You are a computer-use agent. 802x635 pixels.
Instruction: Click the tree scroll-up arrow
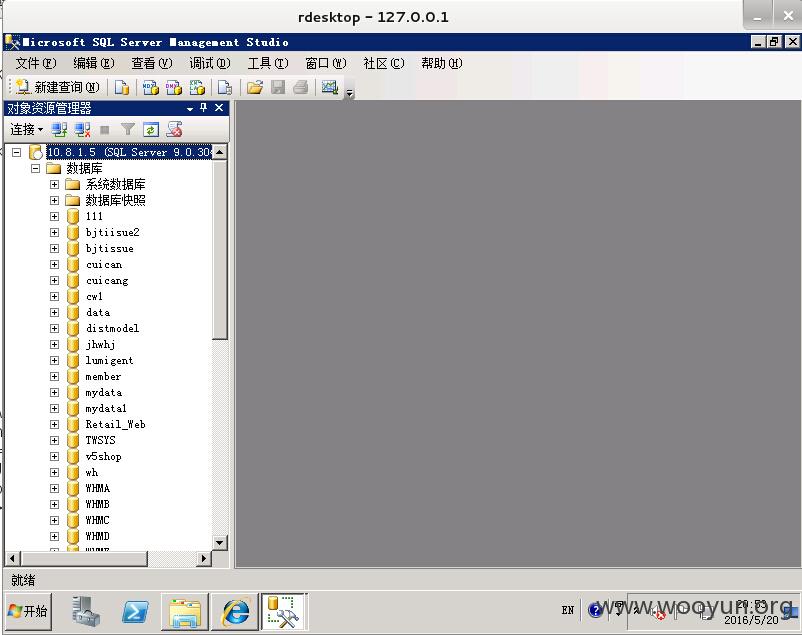click(x=219, y=152)
